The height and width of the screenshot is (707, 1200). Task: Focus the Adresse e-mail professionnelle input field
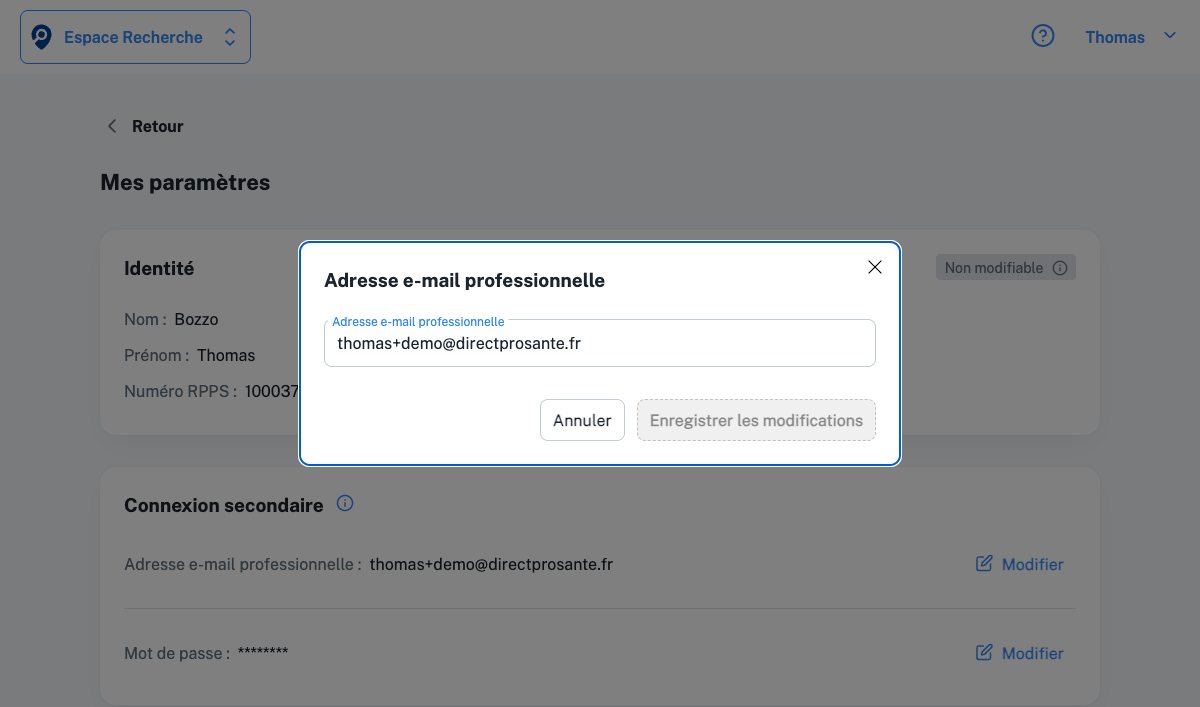(x=600, y=344)
